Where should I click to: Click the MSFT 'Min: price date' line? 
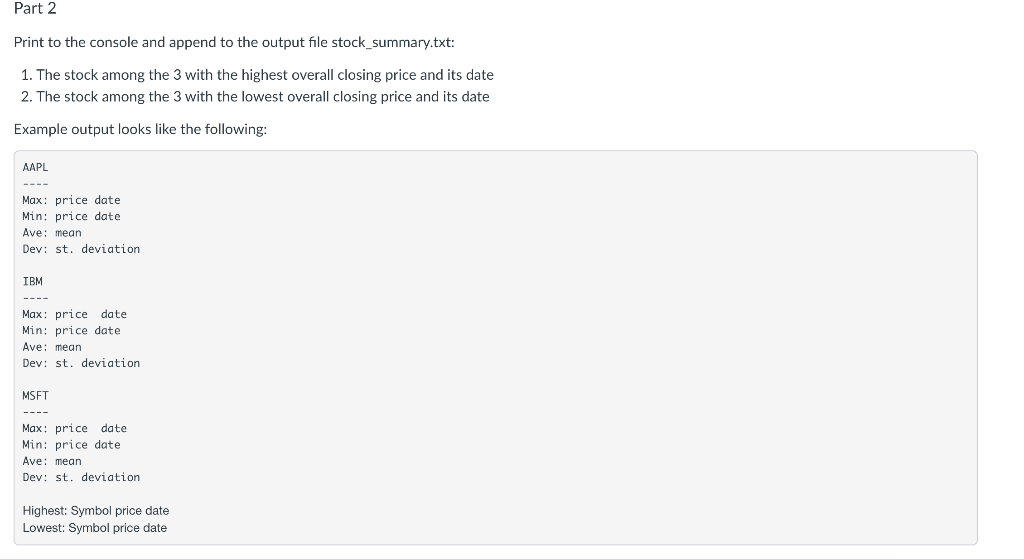(71, 445)
